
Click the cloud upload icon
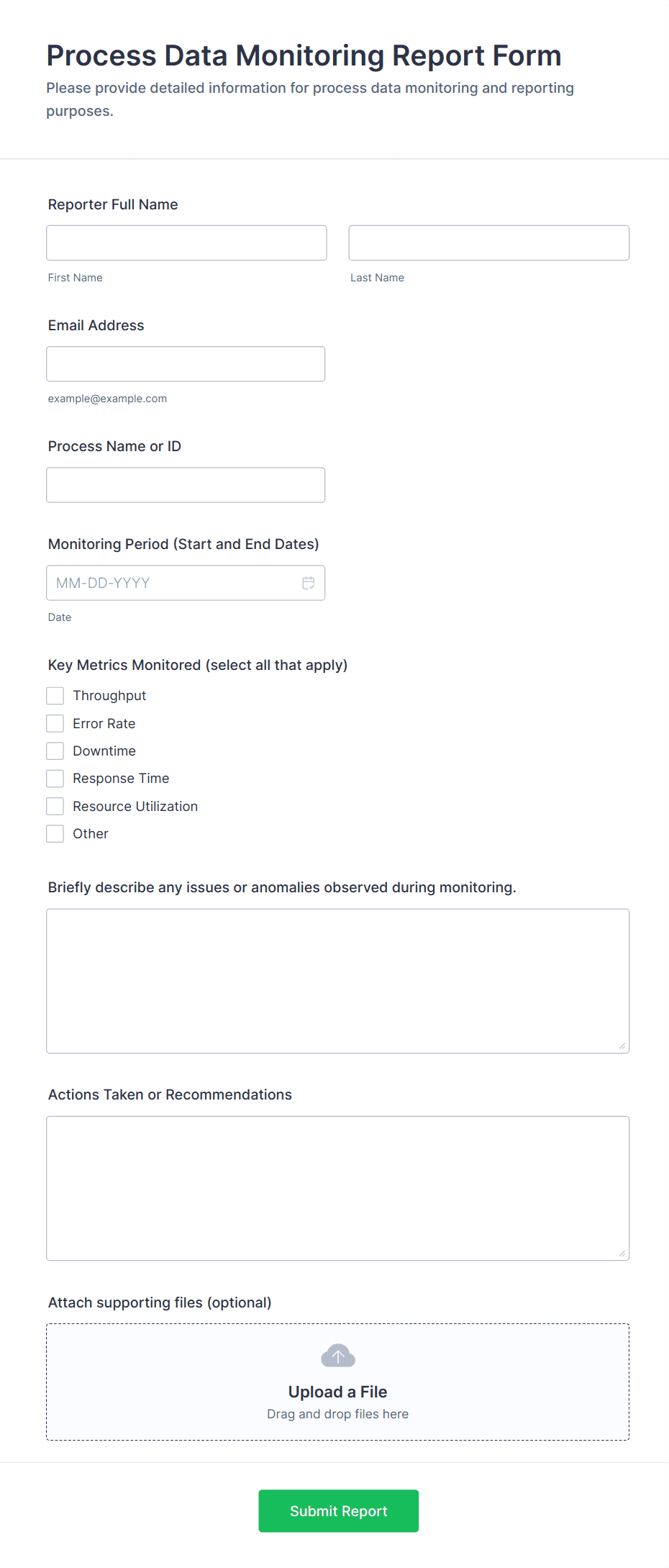(337, 1355)
